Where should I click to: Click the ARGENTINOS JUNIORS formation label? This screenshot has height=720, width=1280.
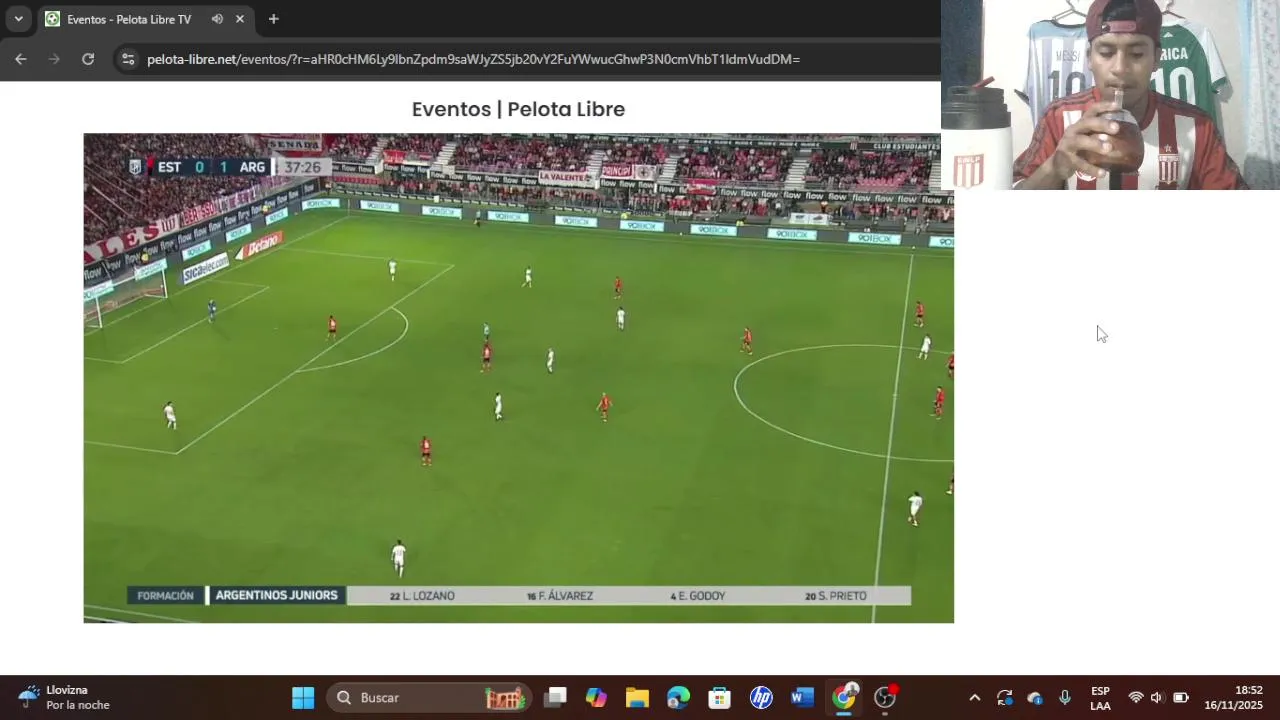[x=276, y=595]
